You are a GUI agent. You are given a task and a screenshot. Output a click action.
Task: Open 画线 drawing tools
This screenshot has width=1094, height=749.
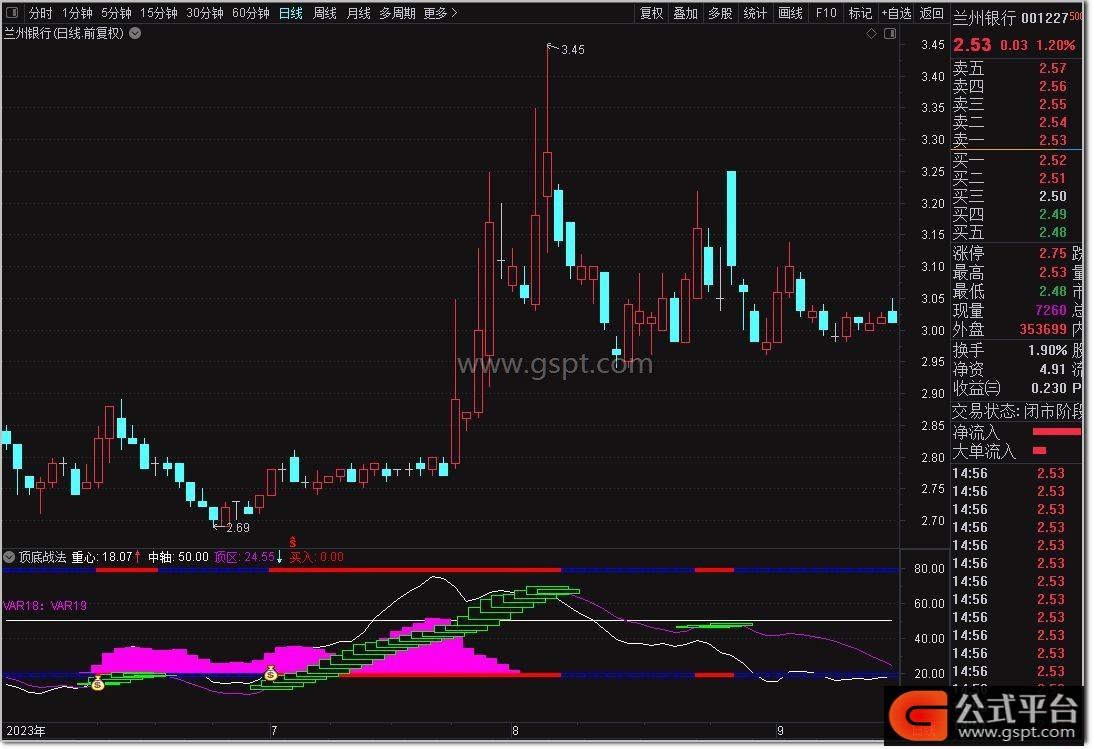click(790, 13)
